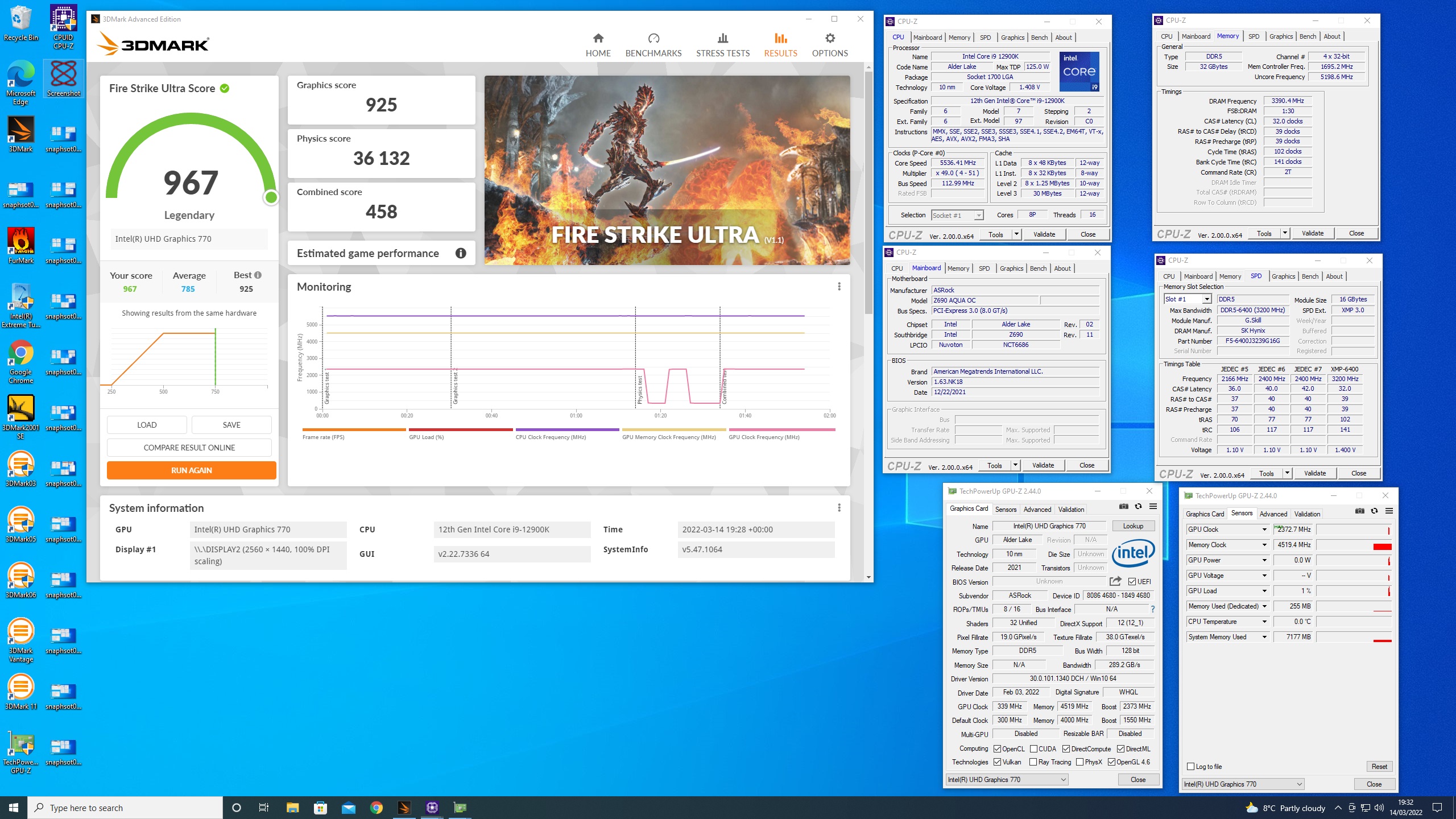Switch to Bench tab in CPU-Z CPU window

tap(1039, 38)
